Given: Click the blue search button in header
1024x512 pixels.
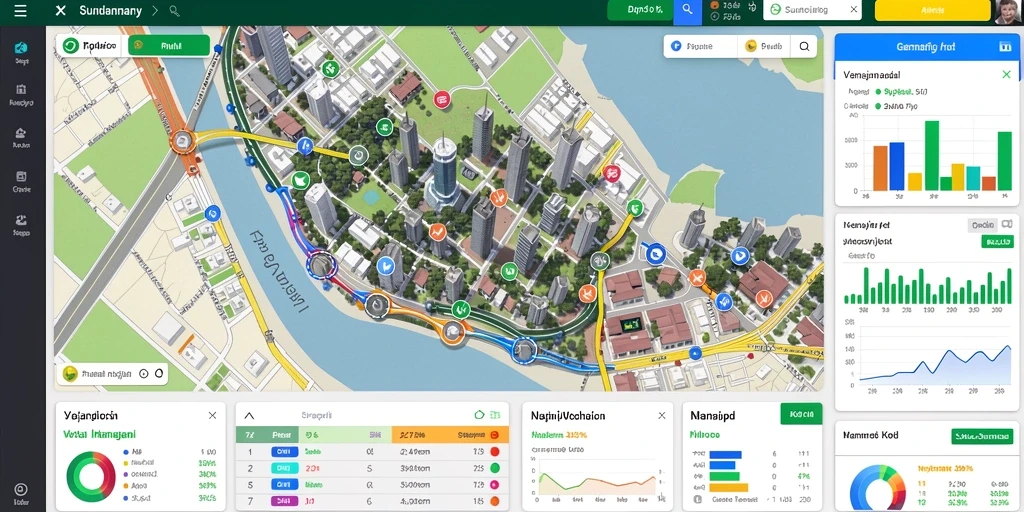Looking at the screenshot, I should tap(687, 10).
